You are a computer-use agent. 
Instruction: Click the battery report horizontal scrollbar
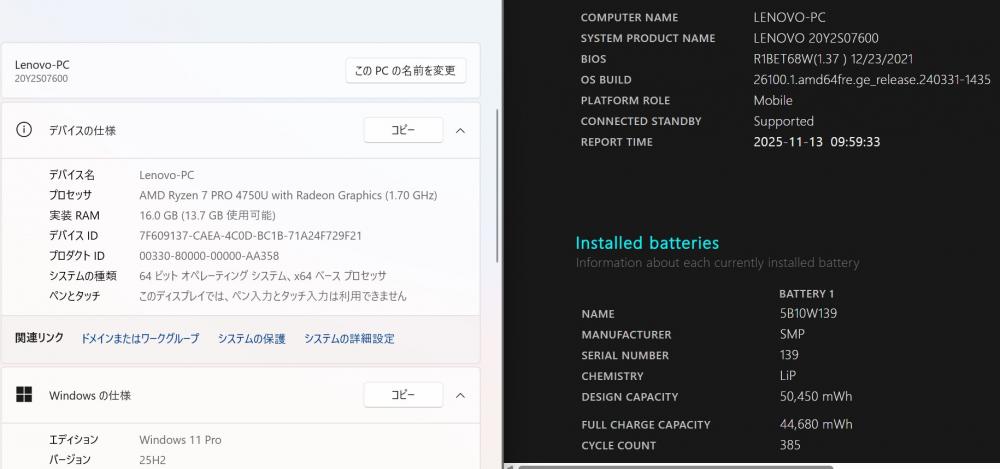pyautogui.click(x=676, y=466)
